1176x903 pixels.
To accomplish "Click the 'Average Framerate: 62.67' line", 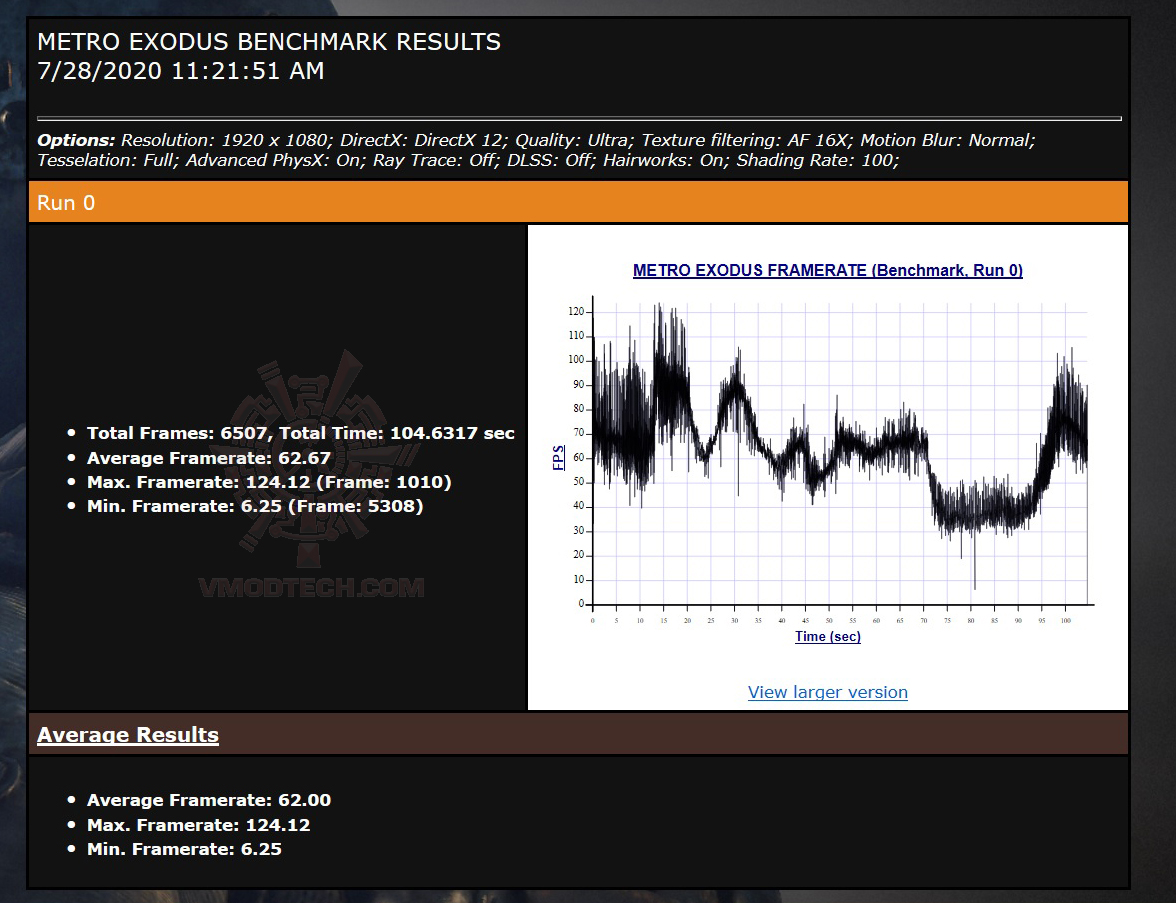I will click(208, 458).
